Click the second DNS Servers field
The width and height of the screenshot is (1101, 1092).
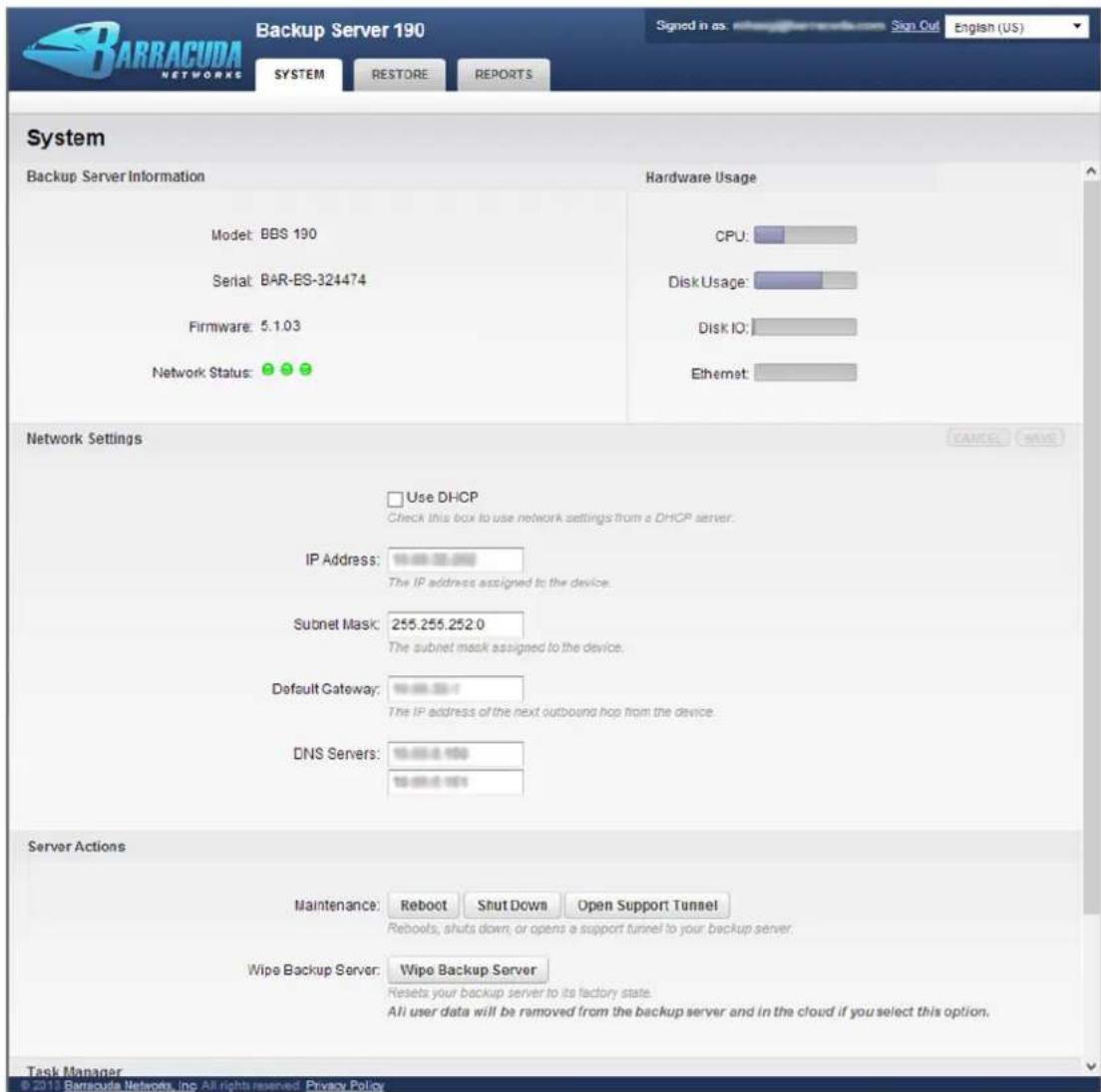point(455,782)
